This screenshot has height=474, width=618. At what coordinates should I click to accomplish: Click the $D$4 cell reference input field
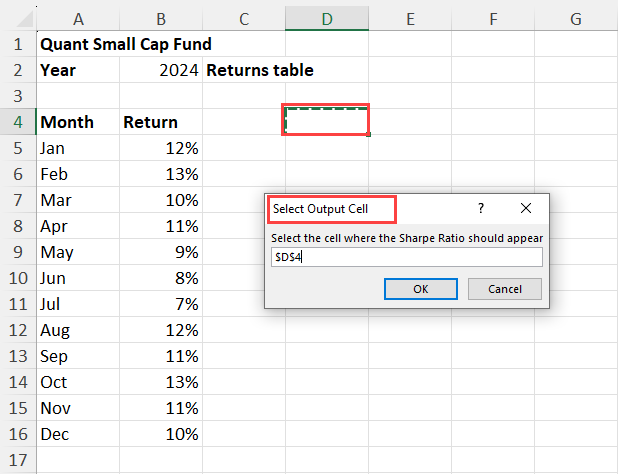407,257
